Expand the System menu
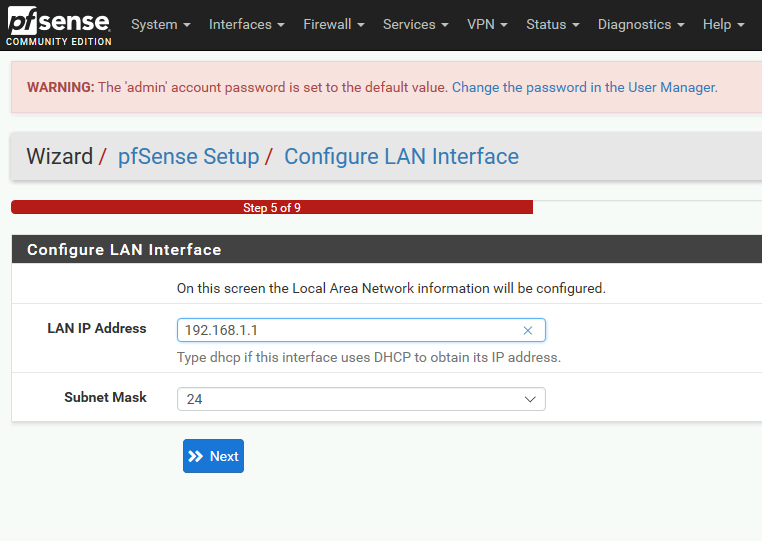 [160, 24]
